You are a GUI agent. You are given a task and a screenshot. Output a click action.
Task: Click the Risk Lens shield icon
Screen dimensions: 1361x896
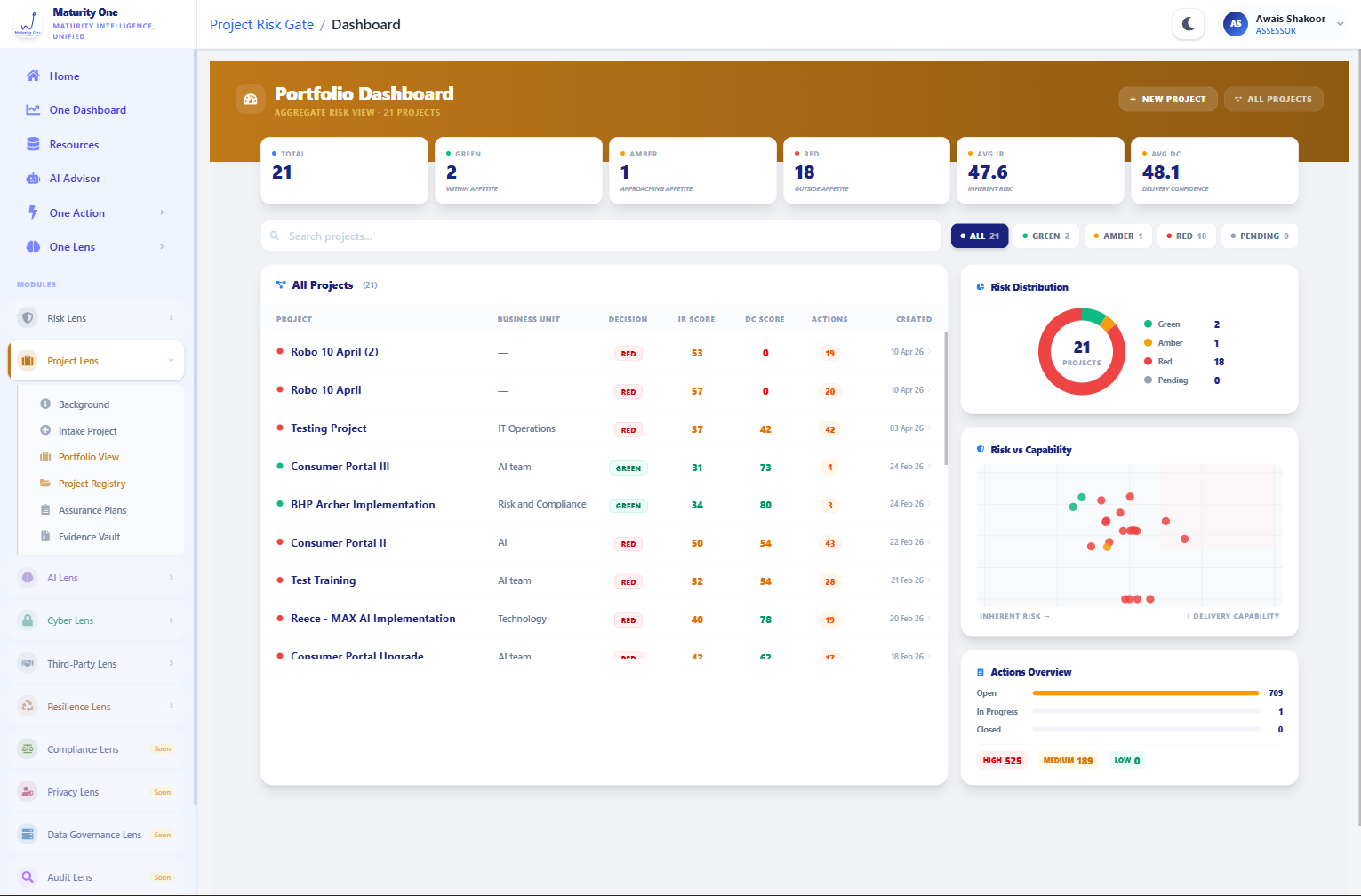pos(28,317)
